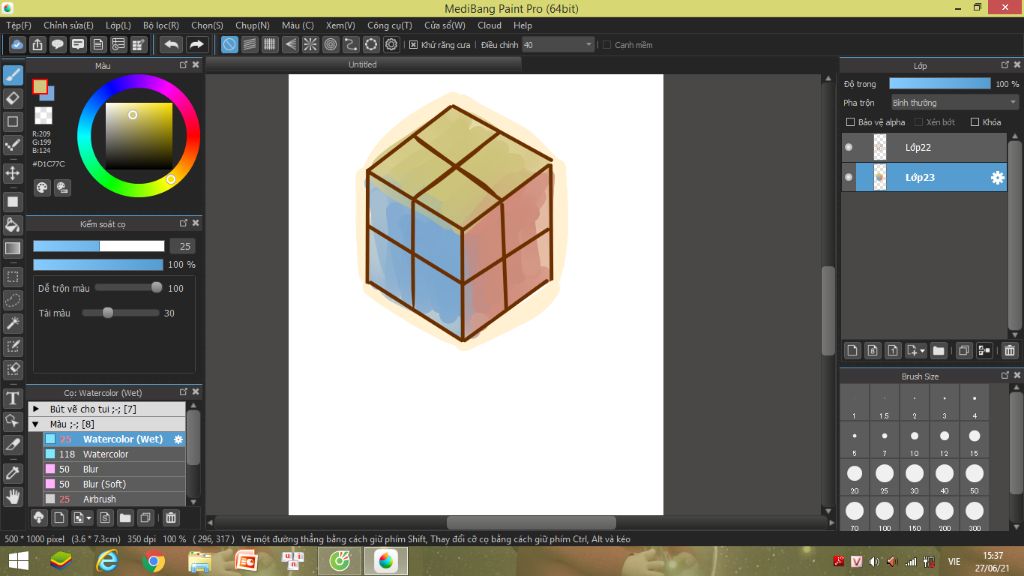1024x576 pixels.
Task: Hide layer Lớp22 visibility dot
Action: click(848, 148)
